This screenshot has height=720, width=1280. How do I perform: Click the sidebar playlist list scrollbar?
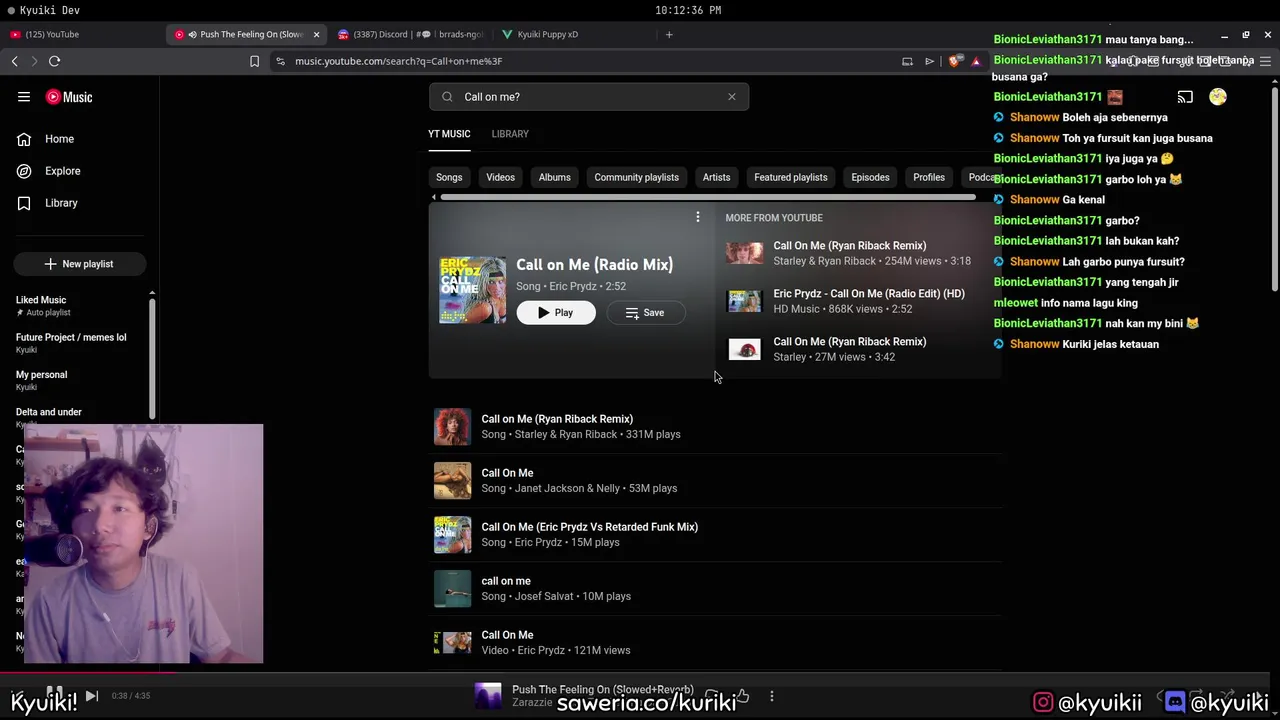point(152,357)
